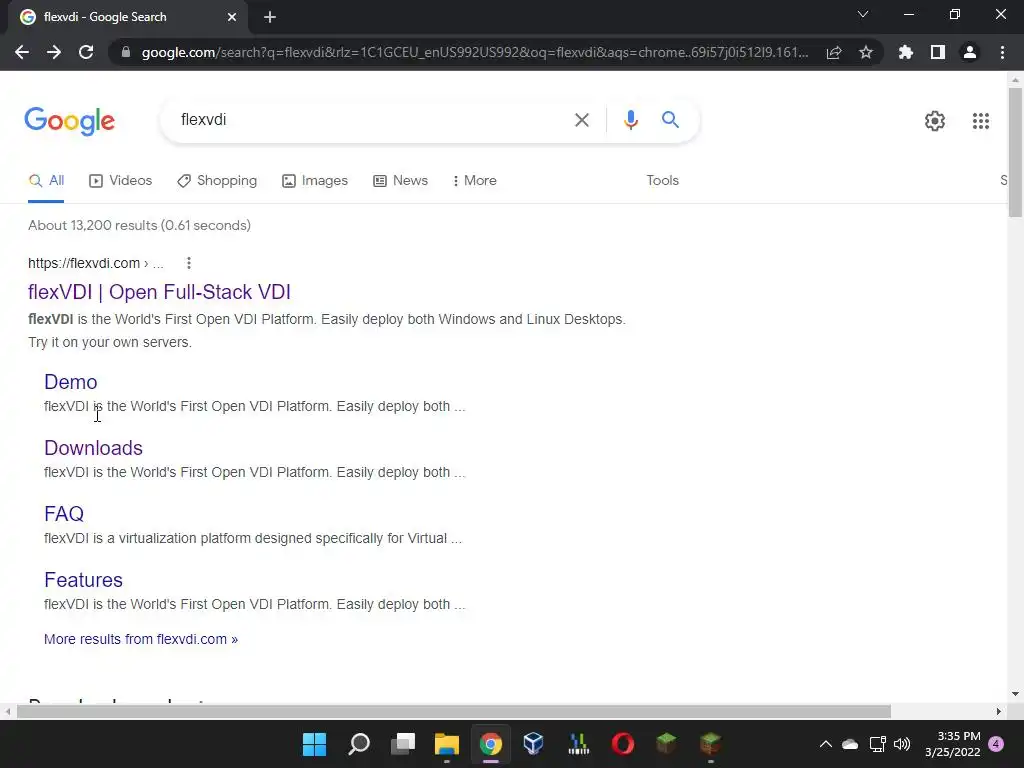Click the horizontal scrollbar thumb
The width and height of the screenshot is (1024, 768).
[454, 711]
